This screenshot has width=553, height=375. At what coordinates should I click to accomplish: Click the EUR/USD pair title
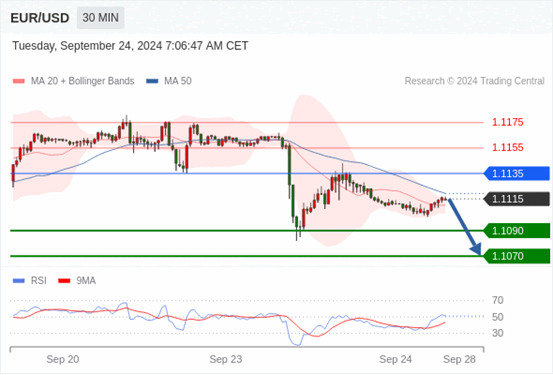point(40,18)
